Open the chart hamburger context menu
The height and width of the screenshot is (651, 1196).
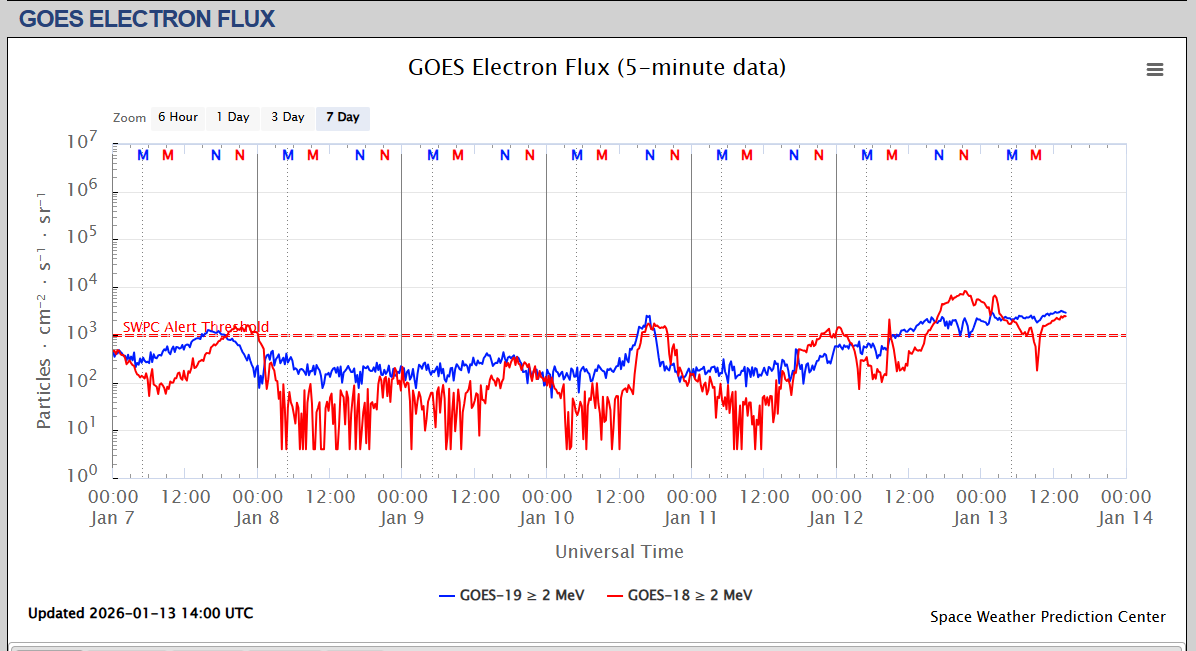[x=1155, y=69]
